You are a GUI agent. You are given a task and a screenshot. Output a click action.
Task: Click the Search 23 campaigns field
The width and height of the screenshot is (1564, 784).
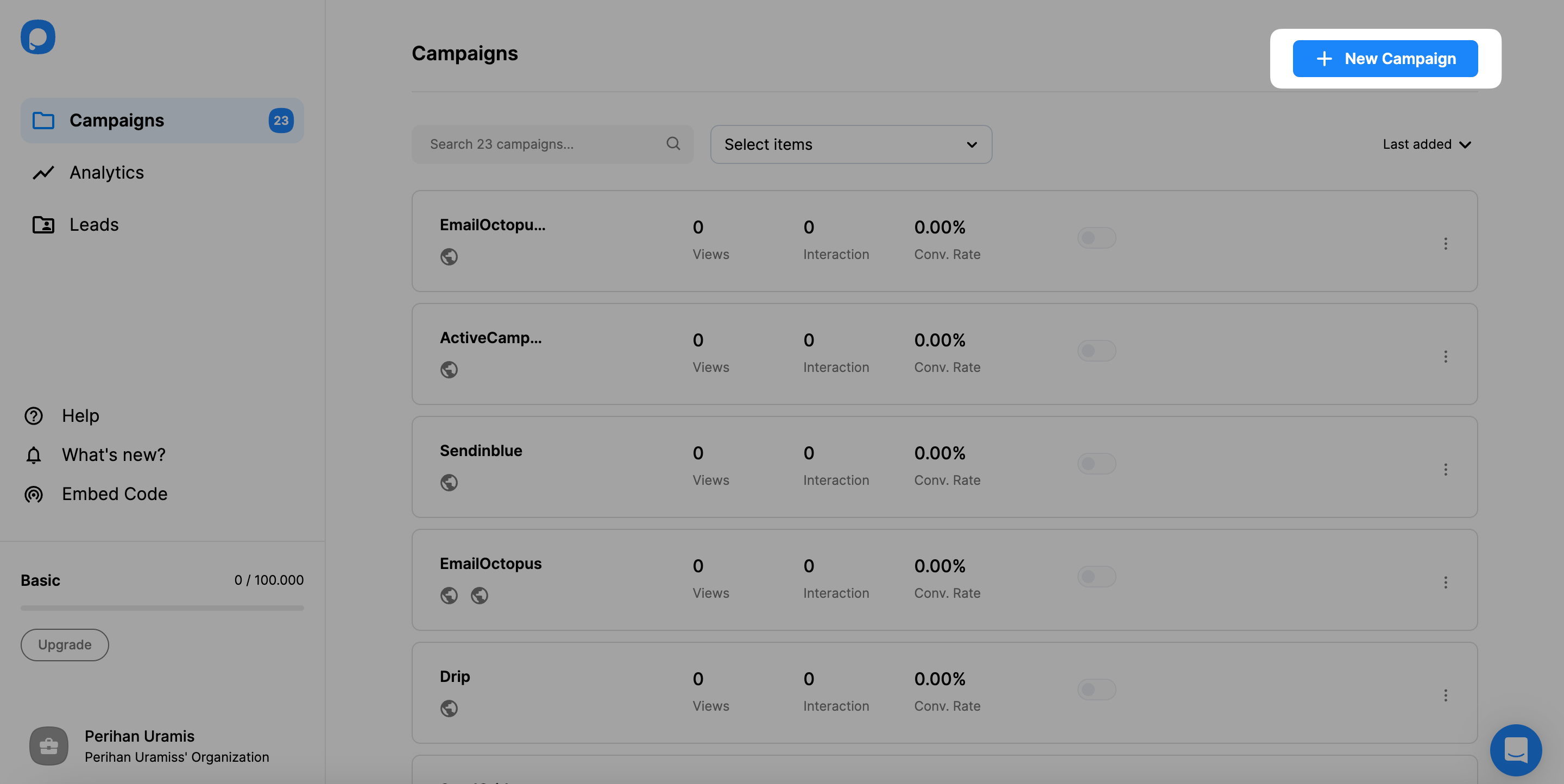[x=544, y=144]
